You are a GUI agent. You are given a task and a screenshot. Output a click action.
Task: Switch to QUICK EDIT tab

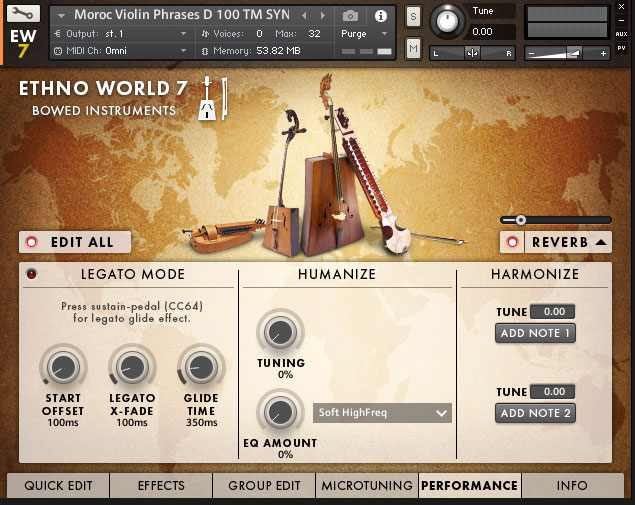pyautogui.click(x=58, y=485)
